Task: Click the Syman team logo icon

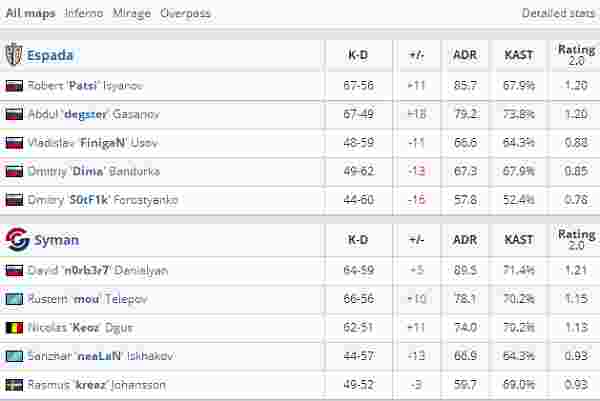Action: pos(15,240)
